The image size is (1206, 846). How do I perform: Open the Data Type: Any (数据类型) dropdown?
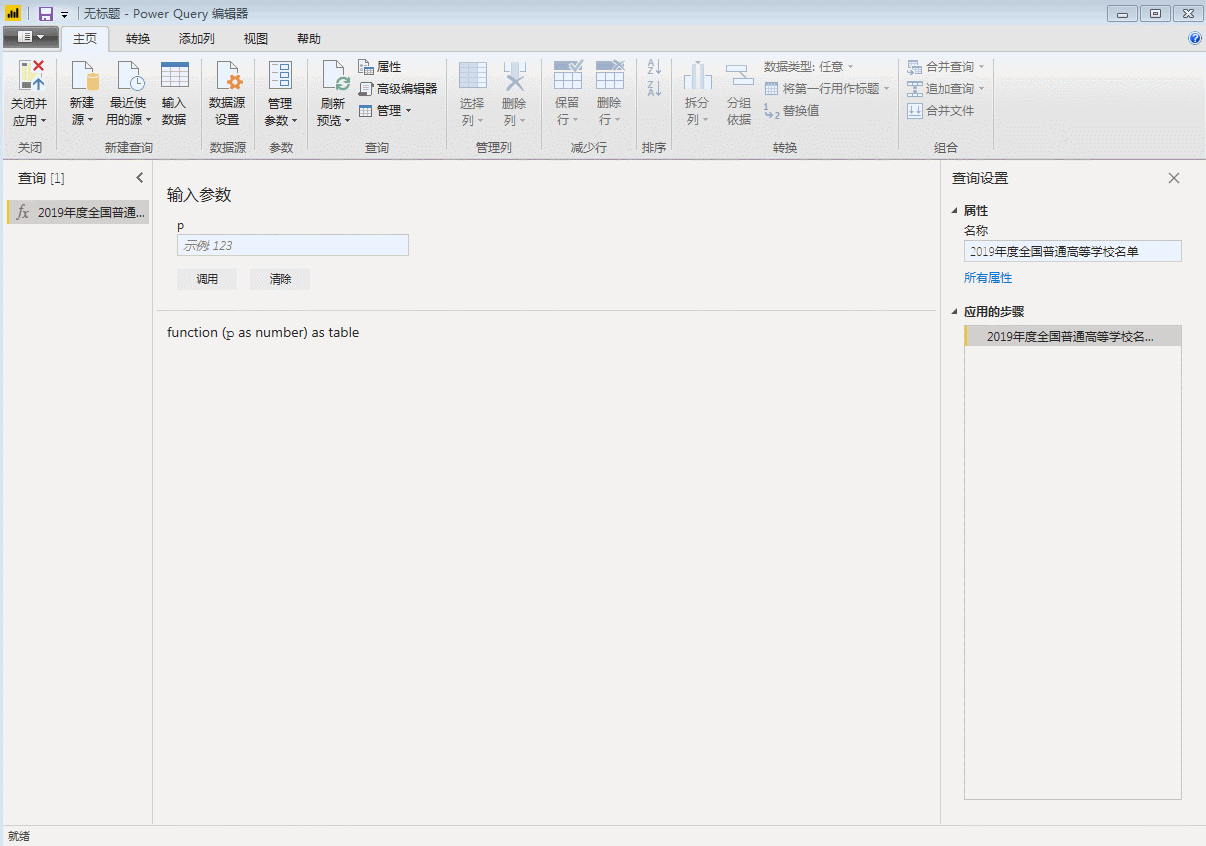click(809, 67)
